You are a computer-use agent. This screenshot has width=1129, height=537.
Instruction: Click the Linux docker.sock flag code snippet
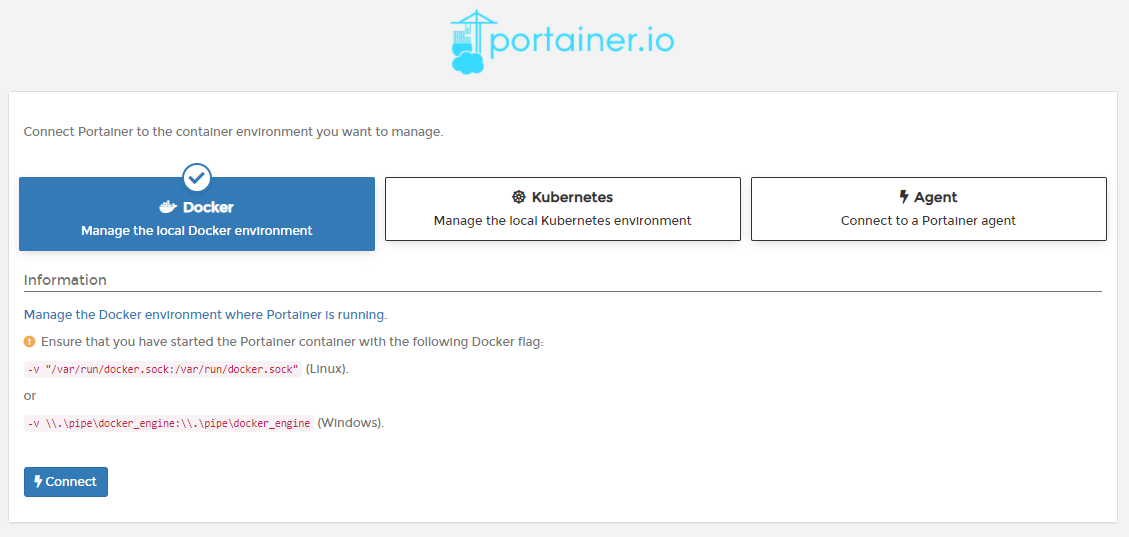[x=162, y=369]
